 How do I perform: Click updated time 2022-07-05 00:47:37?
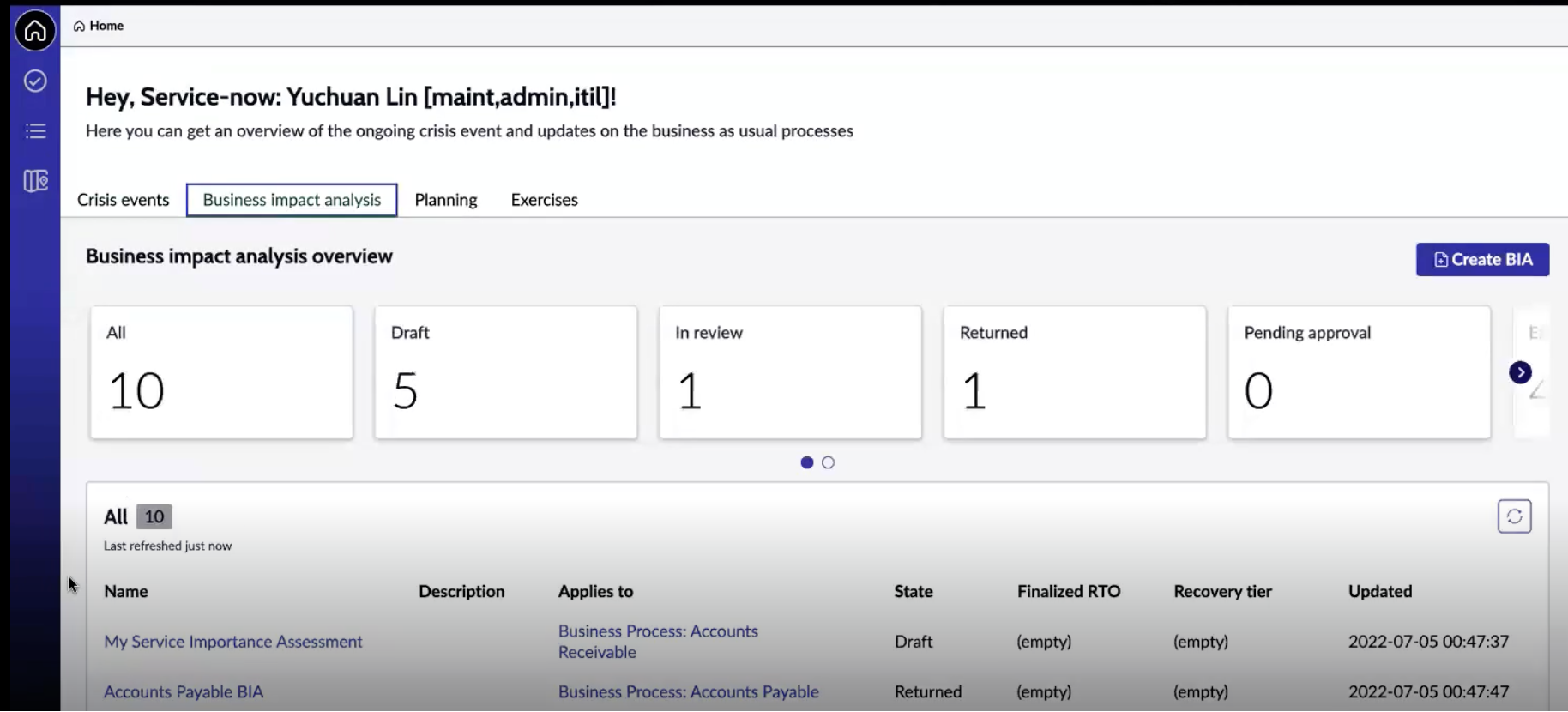pos(1428,642)
